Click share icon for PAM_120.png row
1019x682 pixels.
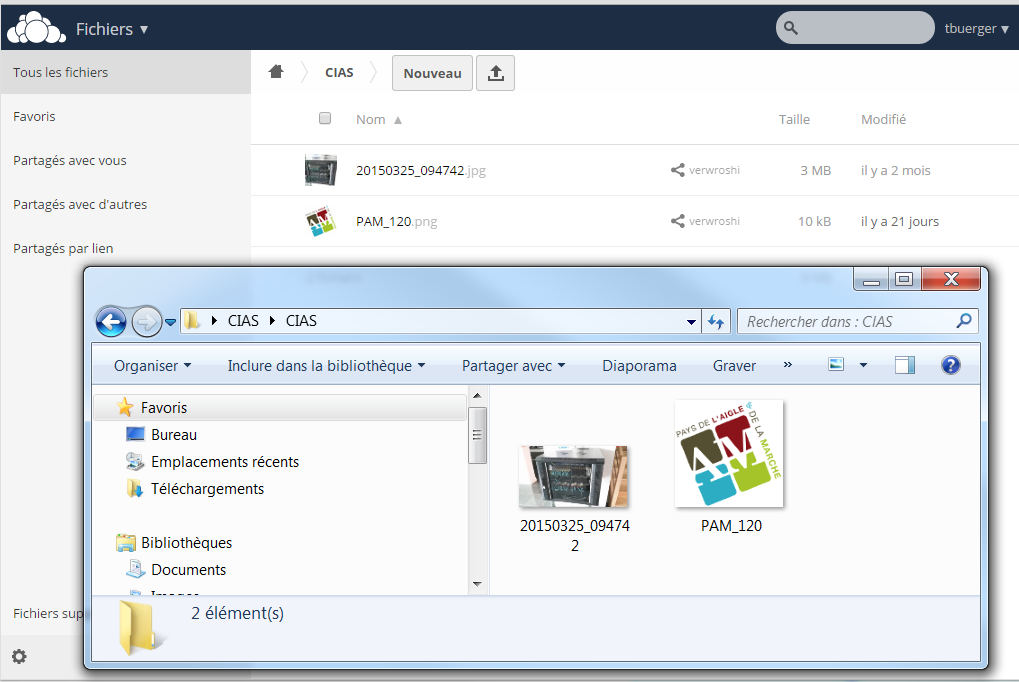point(677,221)
